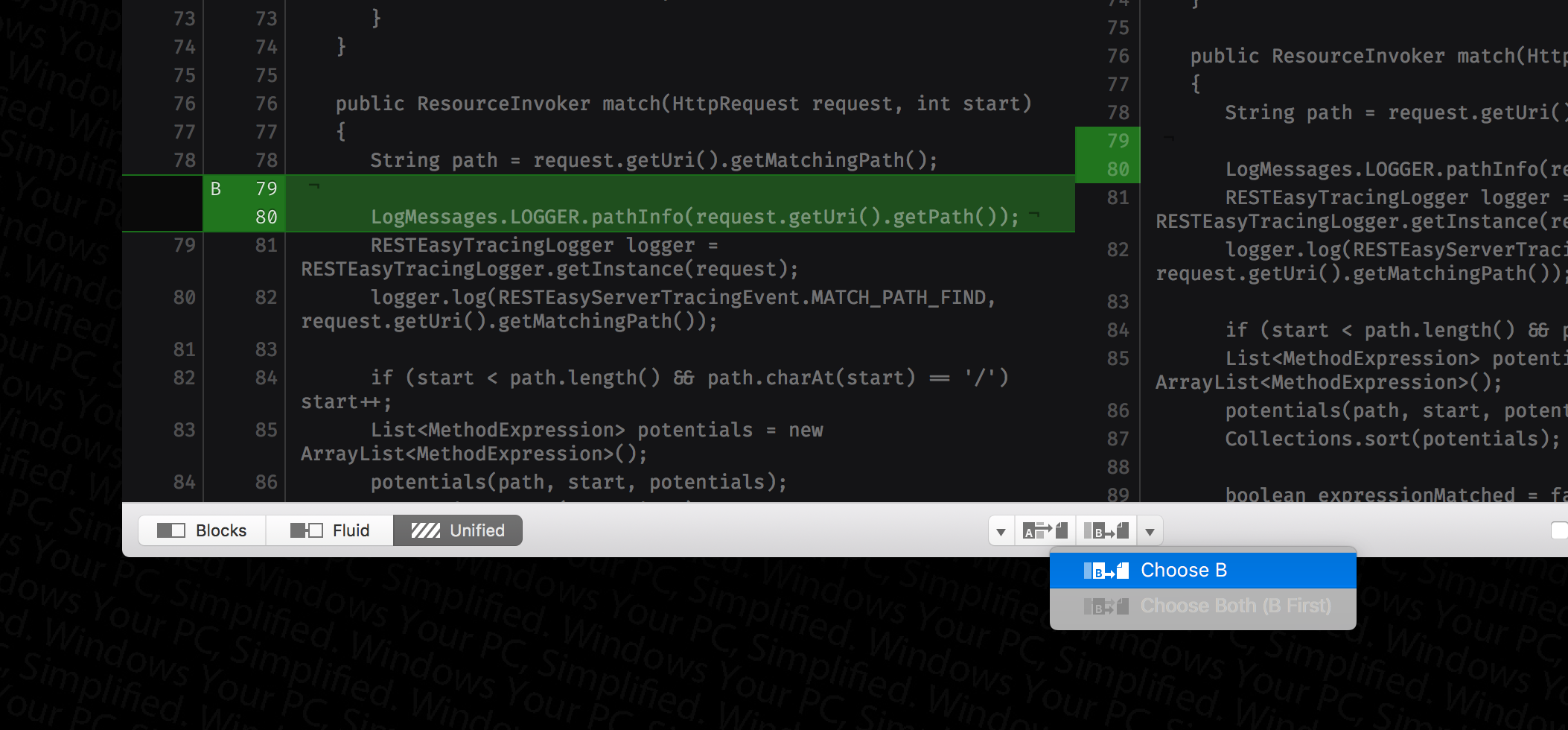The image size is (1568, 730).
Task: Click 'potentials(path, start, potentials);' in unified view
Action: 579,482
